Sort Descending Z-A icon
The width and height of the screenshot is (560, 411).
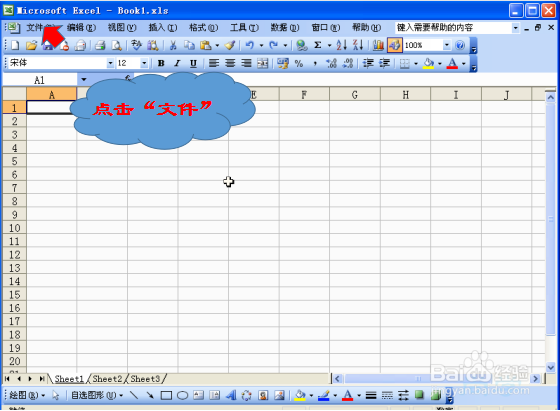358,45
